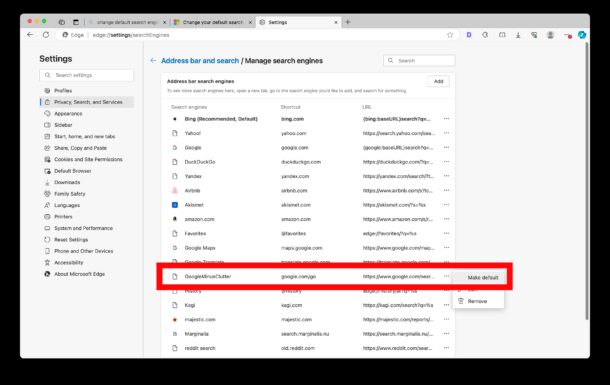Open the Languages settings section
Image resolution: width=610 pixels, height=385 pixels.
(x=87, y=205)
